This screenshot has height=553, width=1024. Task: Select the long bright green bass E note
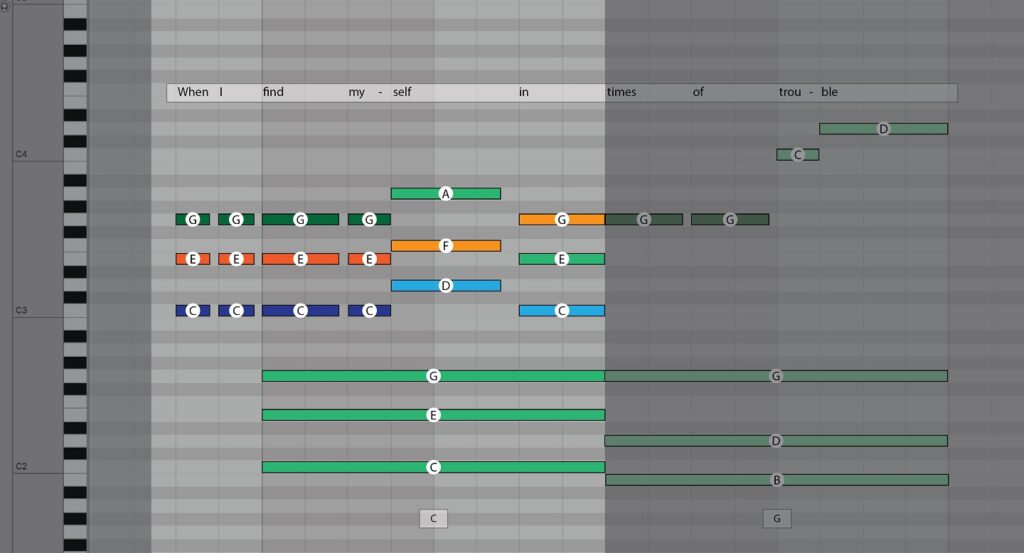point(433,415)
